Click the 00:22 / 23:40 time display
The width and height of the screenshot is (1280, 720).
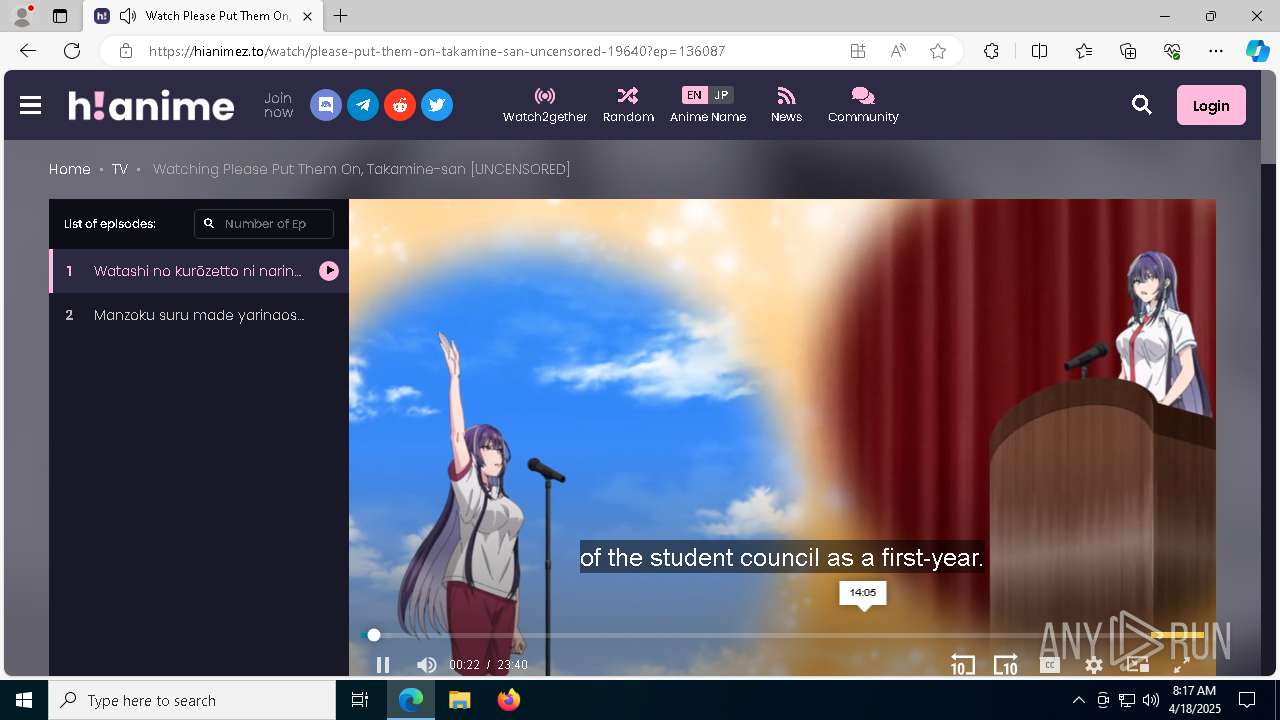pyautogui.click(x=488, y=665)
